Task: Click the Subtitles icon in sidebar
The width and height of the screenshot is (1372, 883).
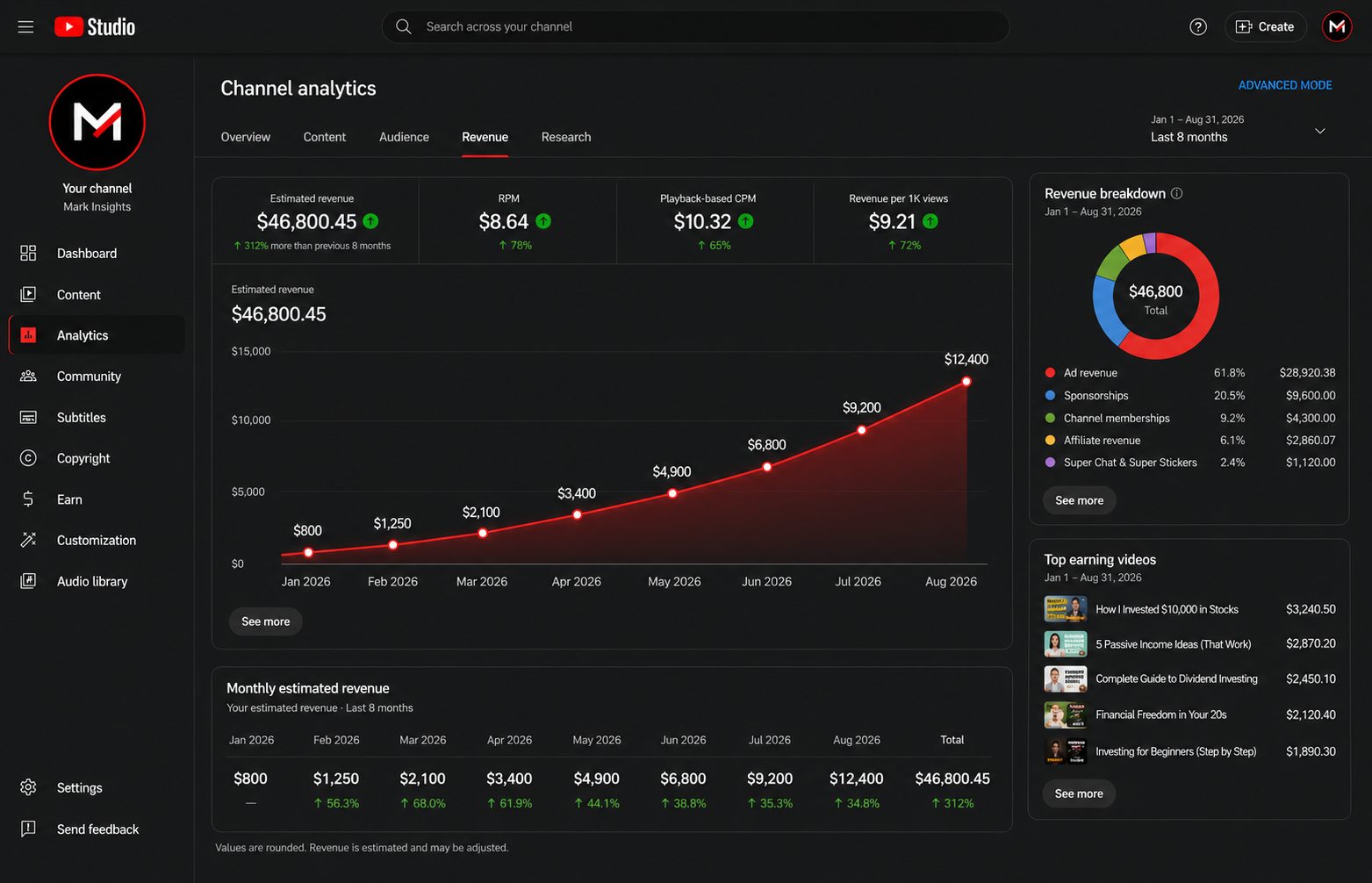Action: (x=28, y=418)
